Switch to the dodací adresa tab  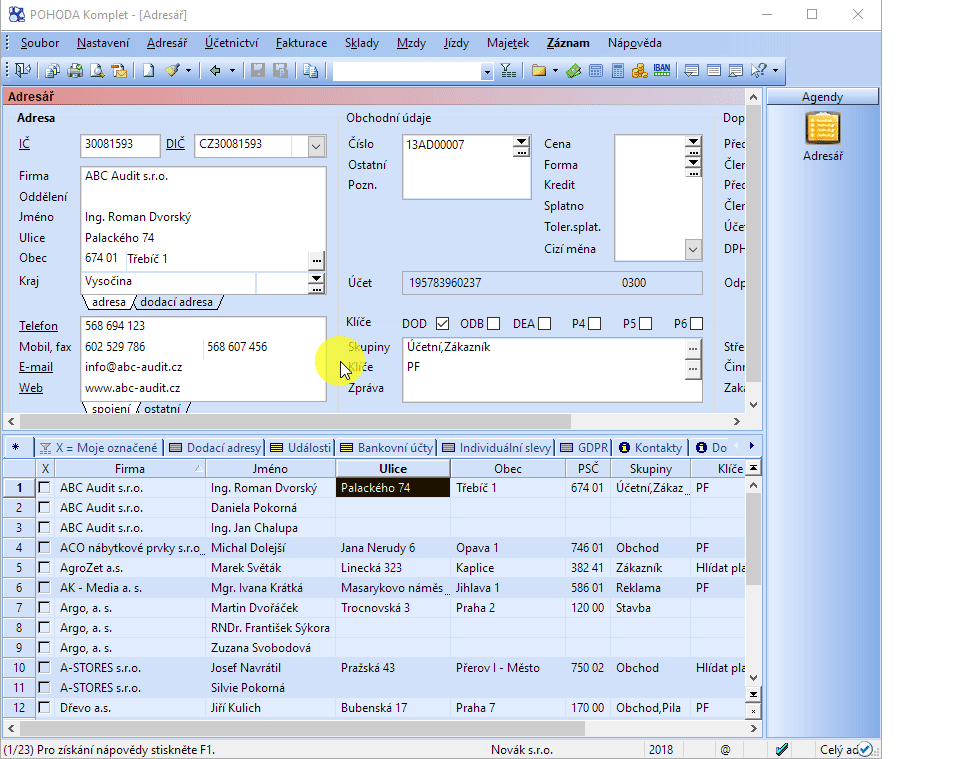click(177, 302)
